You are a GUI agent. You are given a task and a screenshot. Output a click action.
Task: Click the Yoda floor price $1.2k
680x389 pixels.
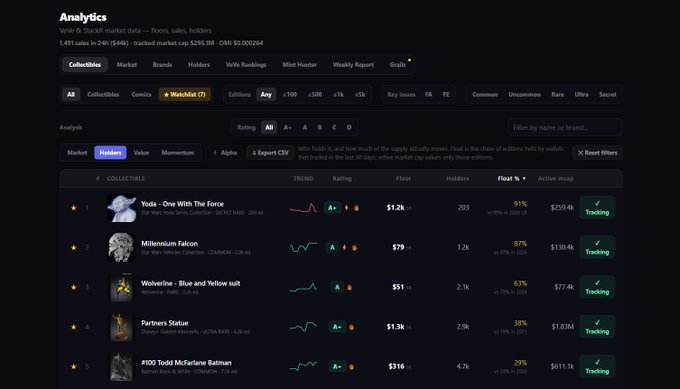396,208
